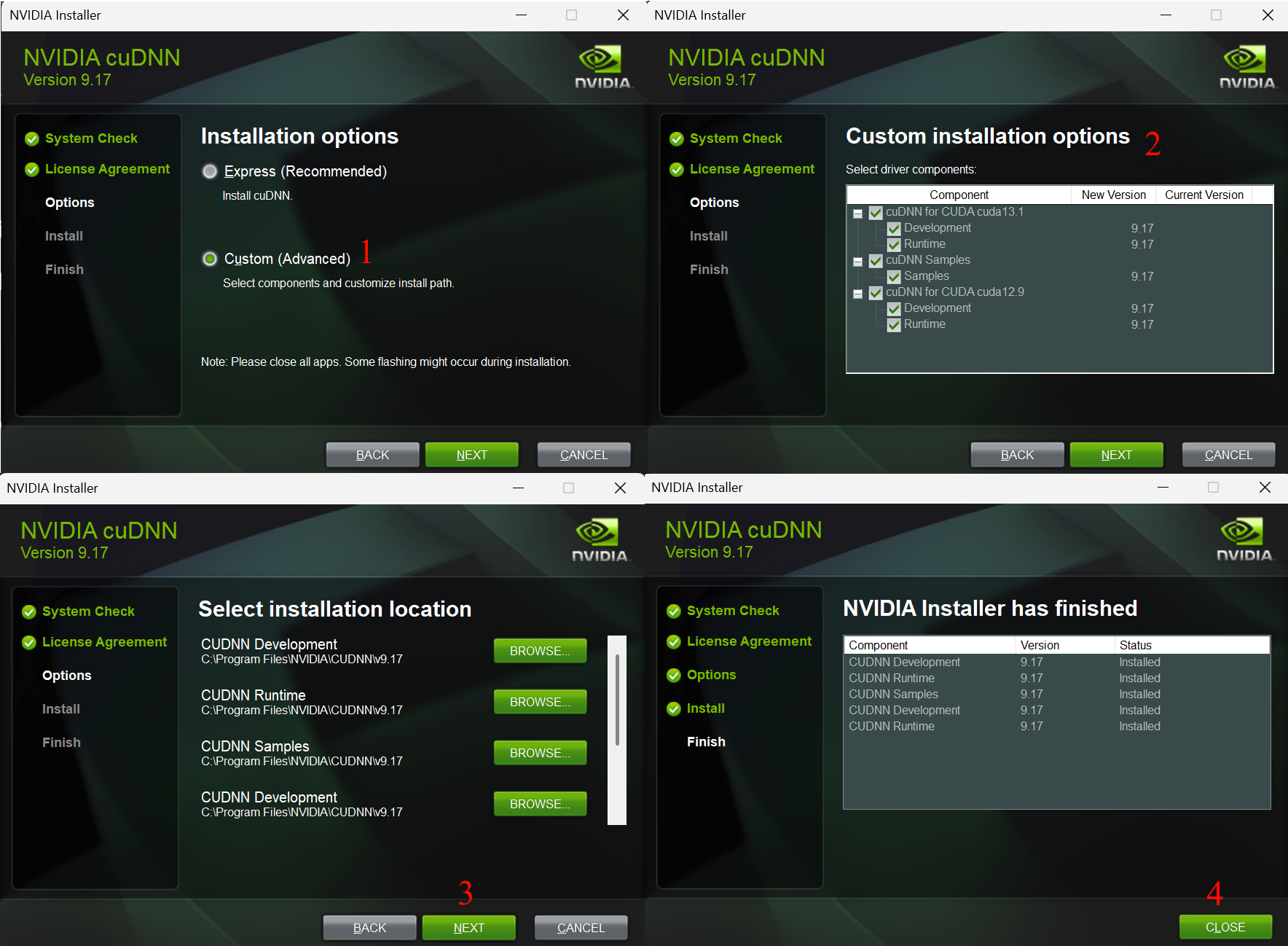The height and width of the screenshot is (946, 1288).
Task: Click License Agreement green checkmark in Installation options window
Action: click(x=32, y=170)
